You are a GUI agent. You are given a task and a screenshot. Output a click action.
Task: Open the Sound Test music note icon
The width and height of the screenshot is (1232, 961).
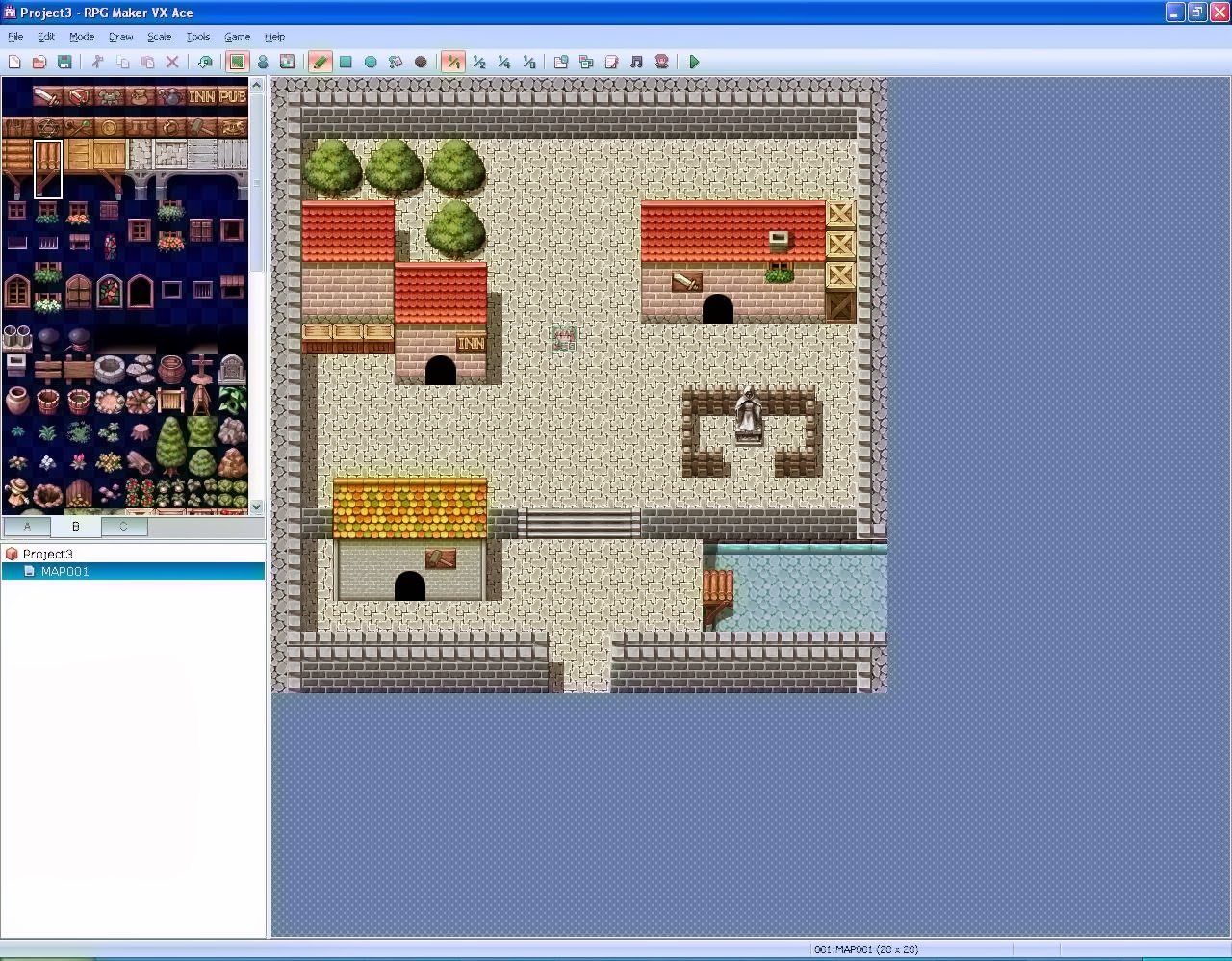click(x=636, y=62)
